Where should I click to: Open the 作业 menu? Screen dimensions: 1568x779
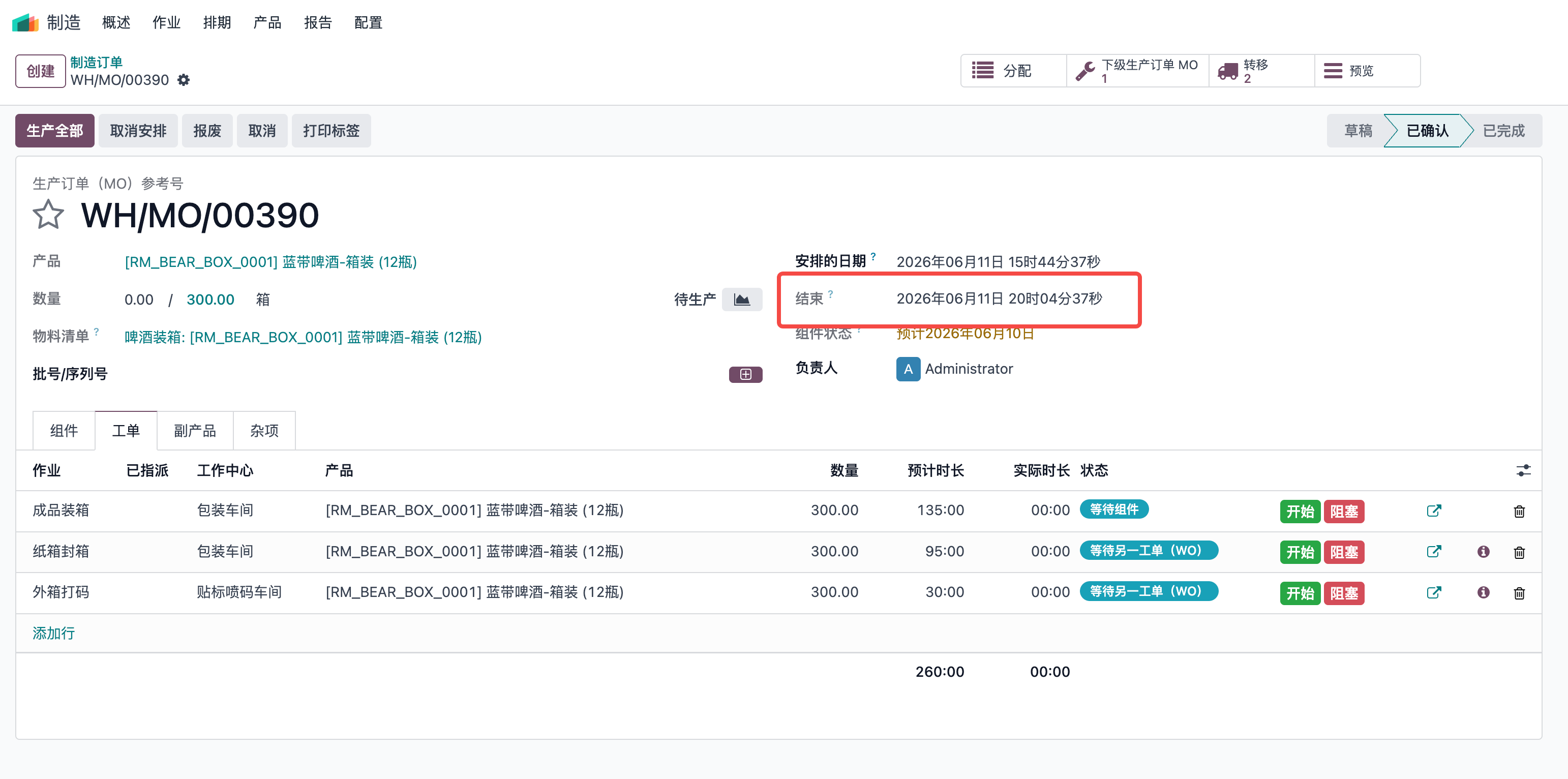167,22
